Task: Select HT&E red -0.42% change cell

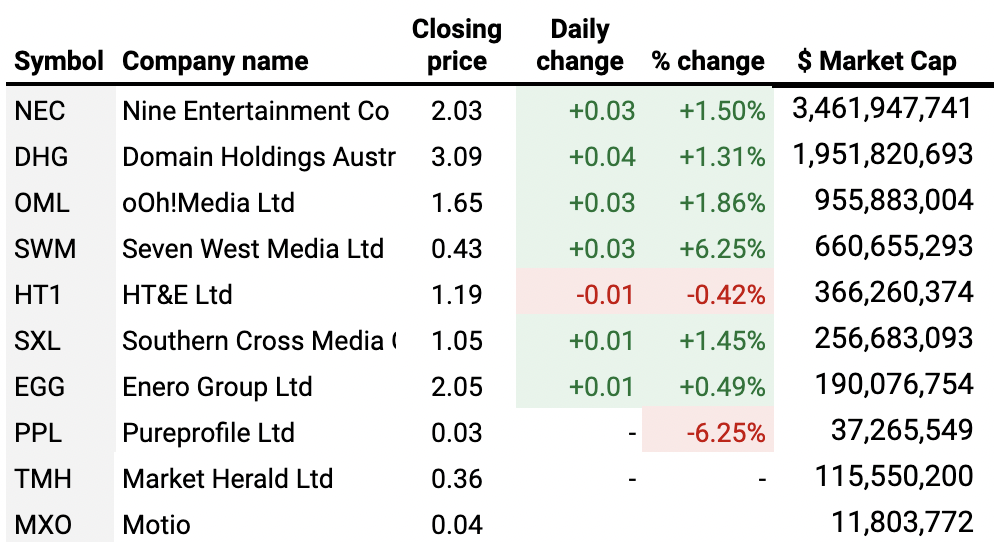Action: point(725,295)
